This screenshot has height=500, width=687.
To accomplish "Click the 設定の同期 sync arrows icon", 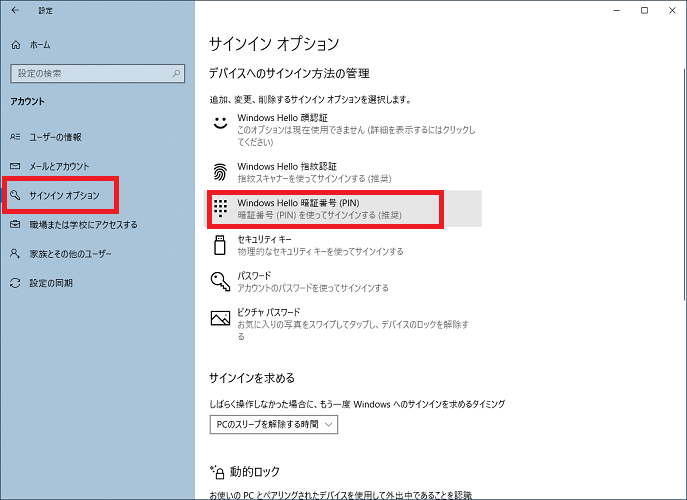I will [x=15, y=283].
